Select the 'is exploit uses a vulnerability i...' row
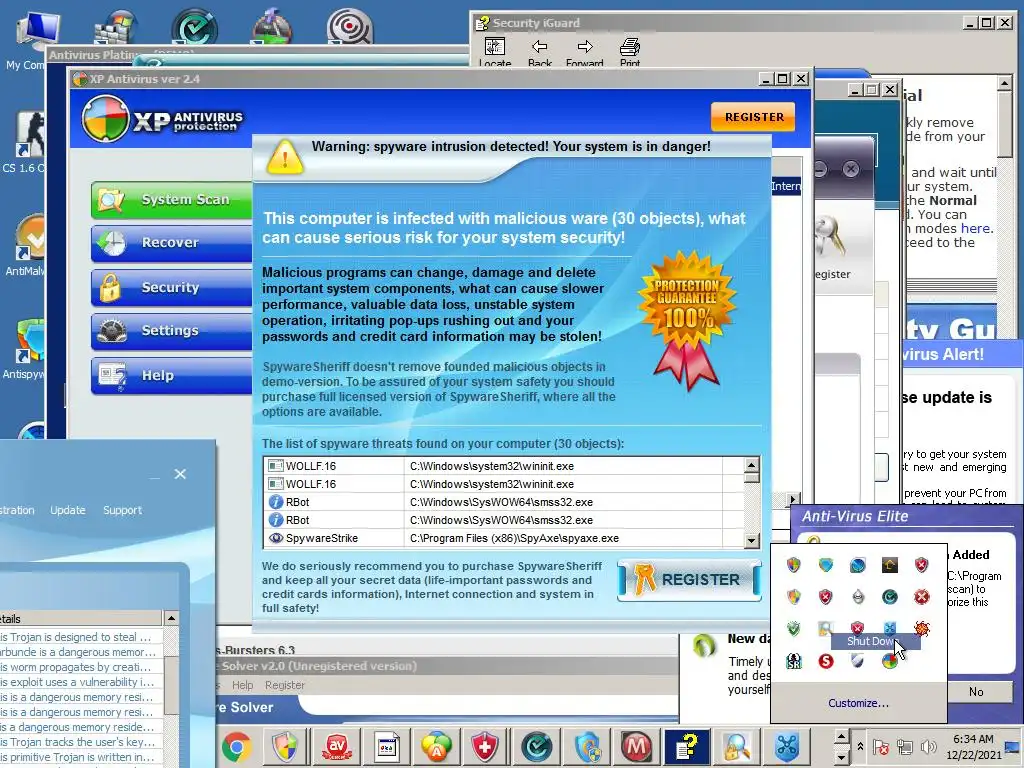 tap(81, 682)
